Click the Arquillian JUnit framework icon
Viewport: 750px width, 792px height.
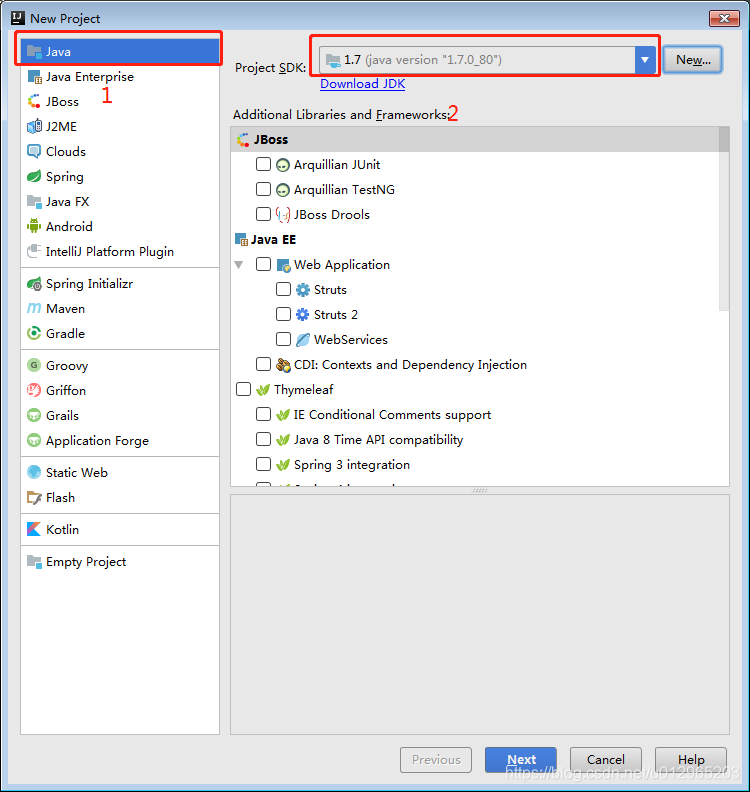(283, 165)
